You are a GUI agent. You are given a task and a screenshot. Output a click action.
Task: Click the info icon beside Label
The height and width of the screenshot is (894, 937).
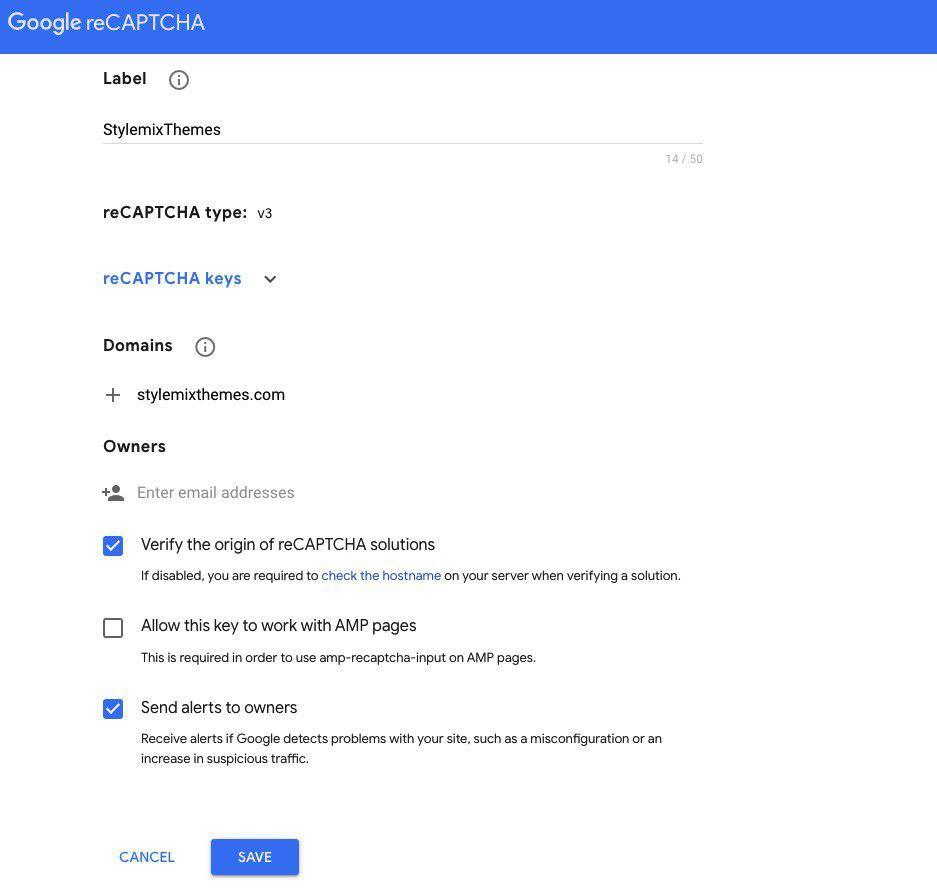(x=179, y=80)
